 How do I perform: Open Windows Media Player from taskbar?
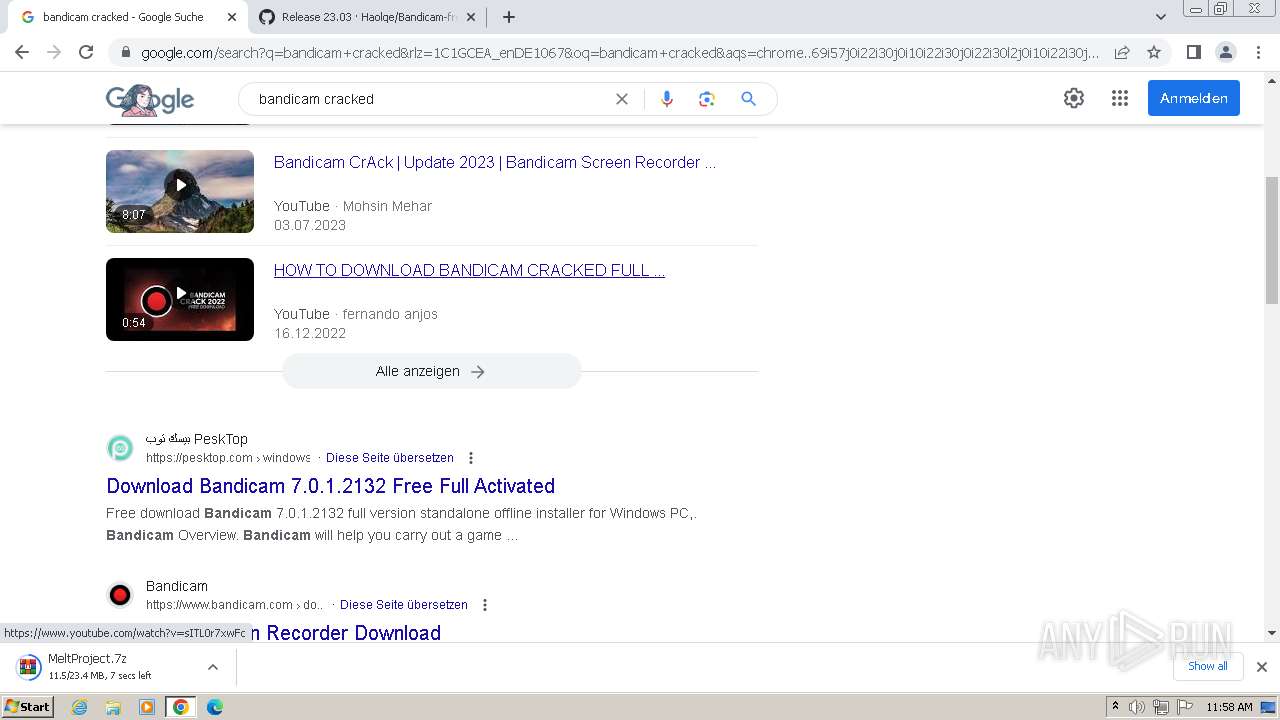pyautogui.click(x=147, y=707)
